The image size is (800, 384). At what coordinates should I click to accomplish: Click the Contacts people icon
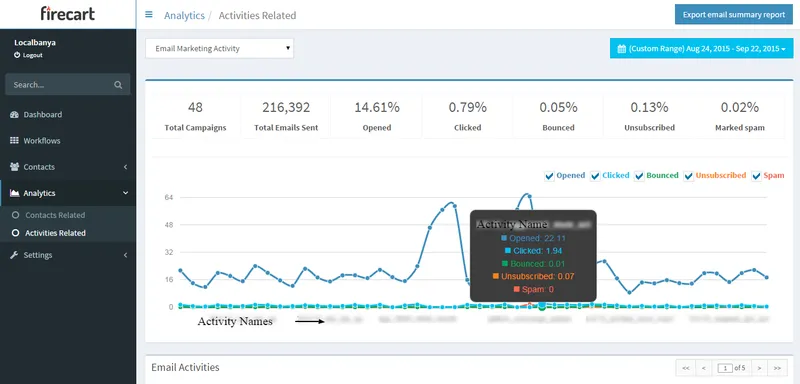pyautogui.click(x=14, y=167)
